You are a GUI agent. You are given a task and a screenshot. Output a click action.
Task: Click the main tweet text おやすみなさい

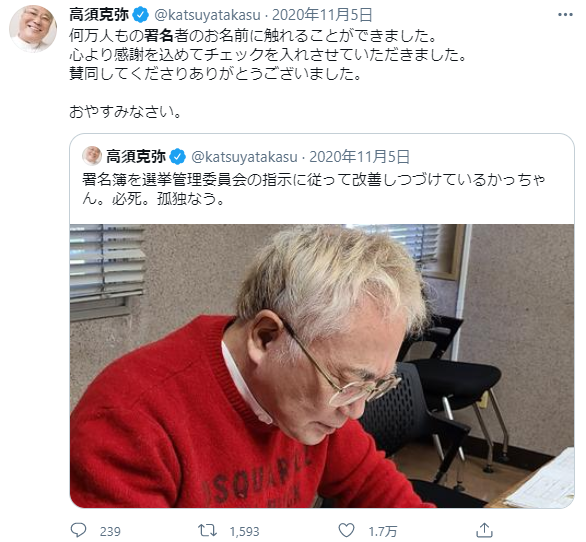tap(125, 112)
